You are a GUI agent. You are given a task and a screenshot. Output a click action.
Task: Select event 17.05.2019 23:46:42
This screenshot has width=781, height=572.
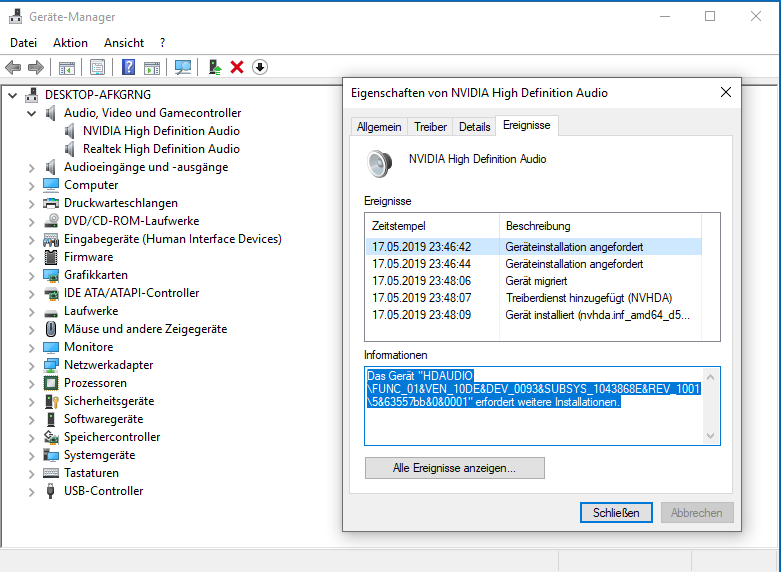coord(533,247)
